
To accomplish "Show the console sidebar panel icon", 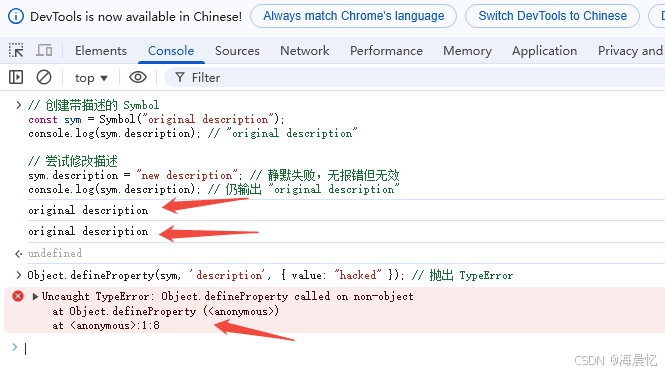I will coord(16,78).
